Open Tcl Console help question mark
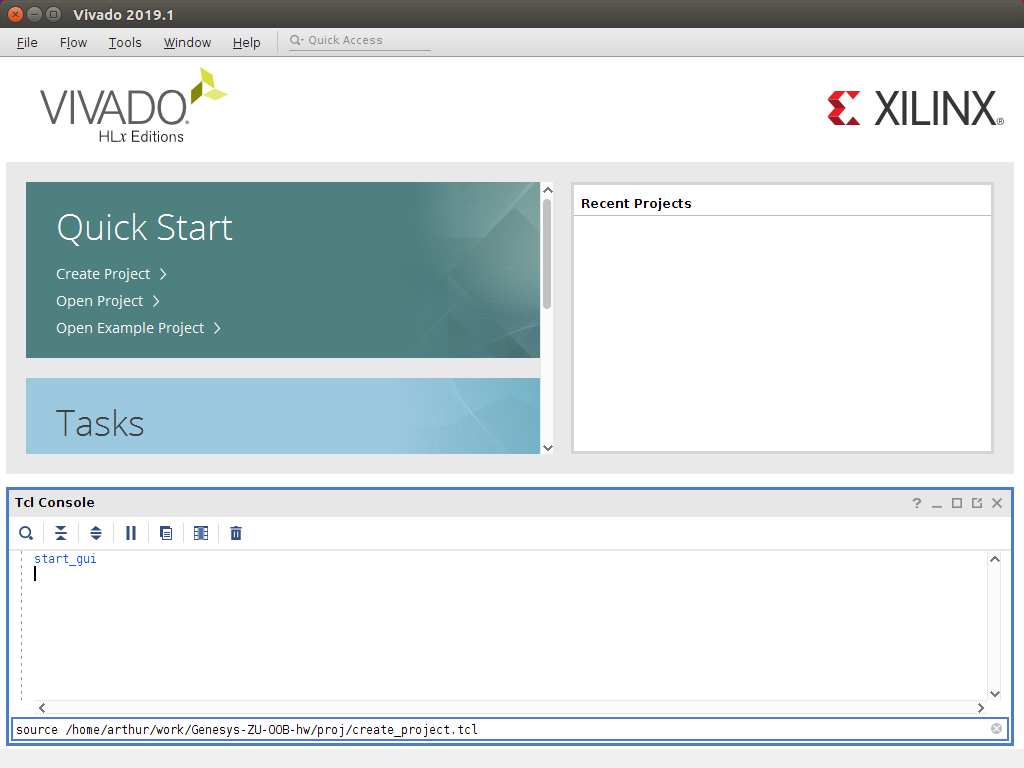Viewport: 1024px width, 768px height. point(917,503)
